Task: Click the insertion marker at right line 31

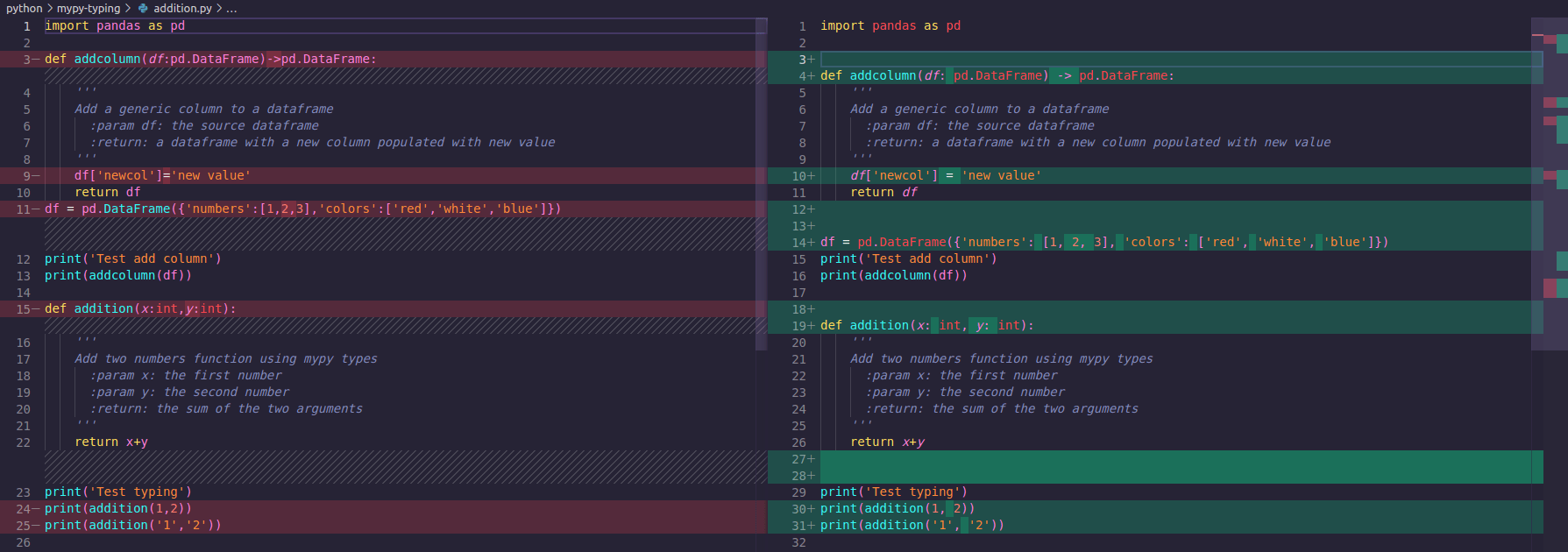Action: pos(812,526)
